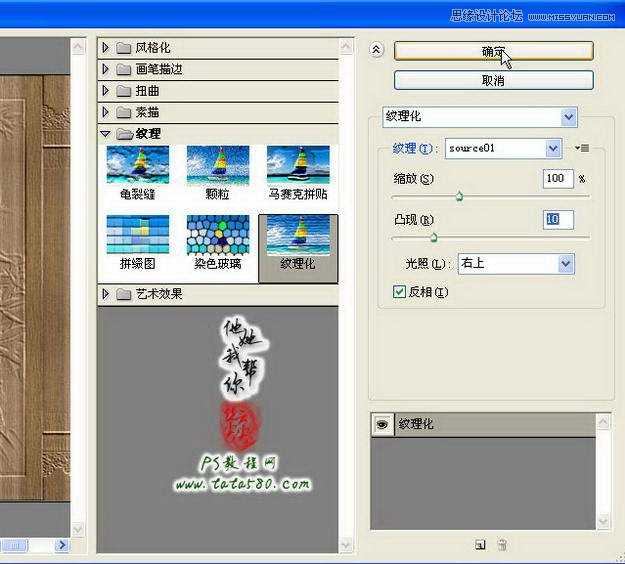Viewport: 625px width, 564px height.
Task: Hide the 纹理化 effect layer eye icon
Action: (x=382, y=424)
